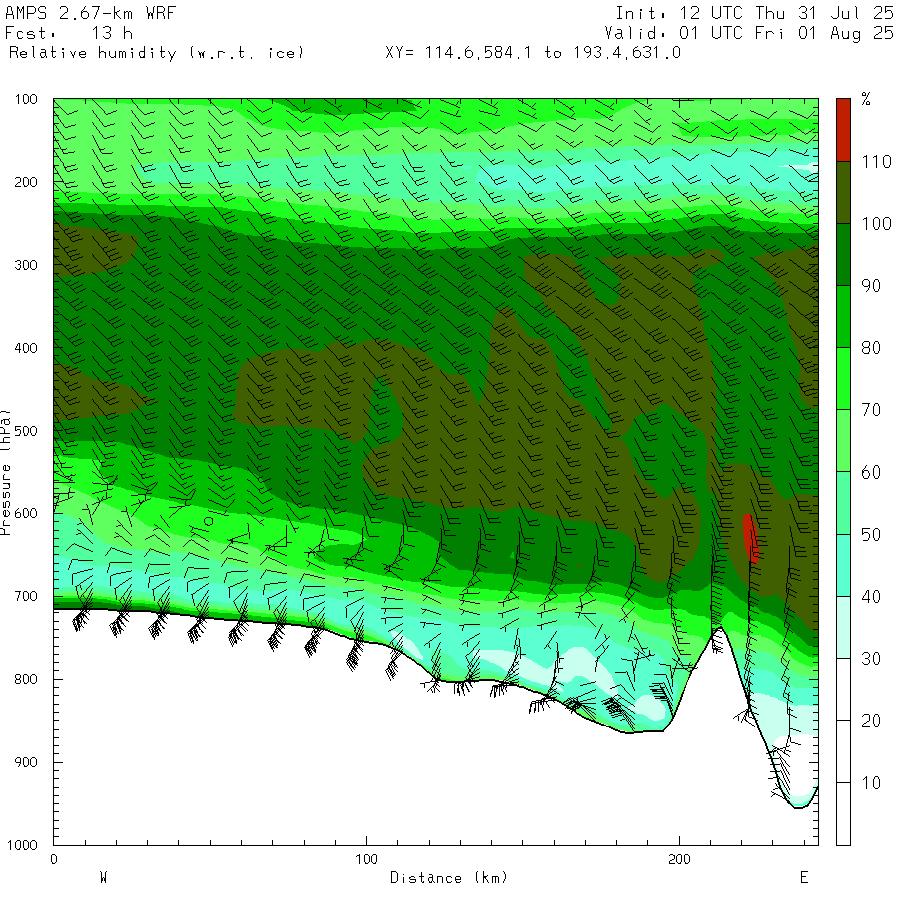Screen dimensions: 900x900
Task: Click the olive 100-110% color bar segment
Action: tap(843, 192)
